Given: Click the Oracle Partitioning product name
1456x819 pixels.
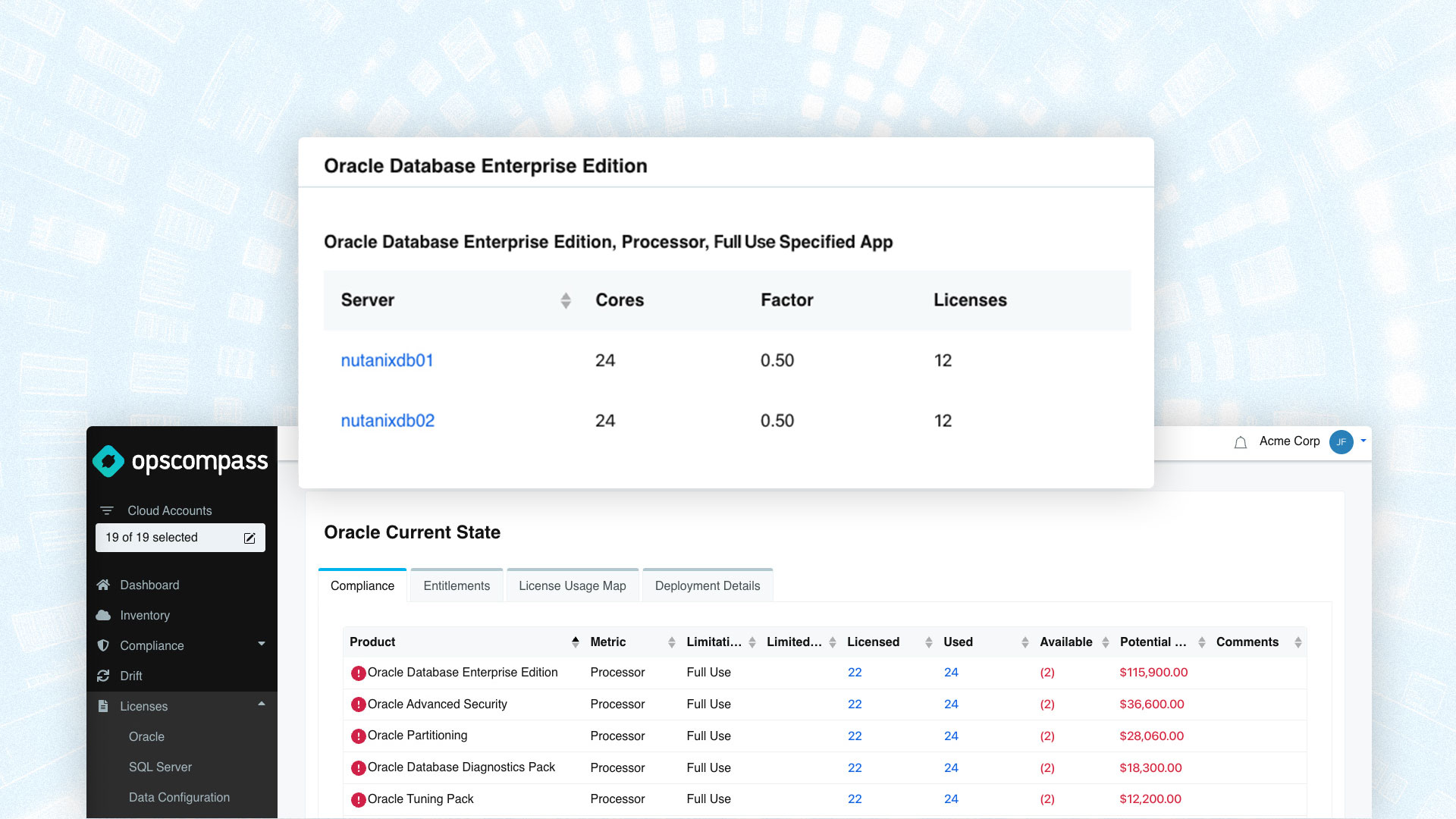Looking at the screenshot, I should tap(417, 736).
